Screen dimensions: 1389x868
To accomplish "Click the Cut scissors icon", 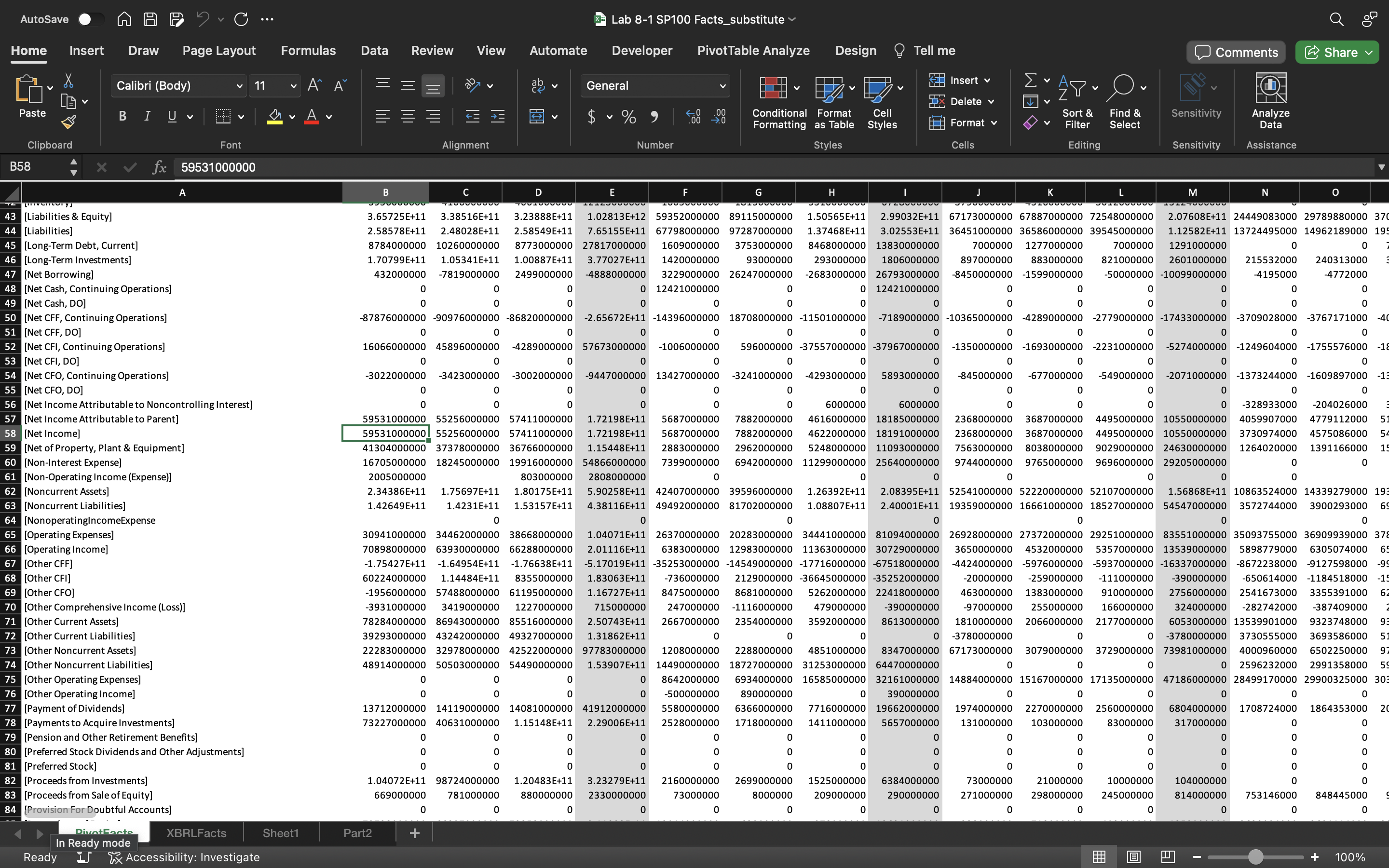I will 69,81.
